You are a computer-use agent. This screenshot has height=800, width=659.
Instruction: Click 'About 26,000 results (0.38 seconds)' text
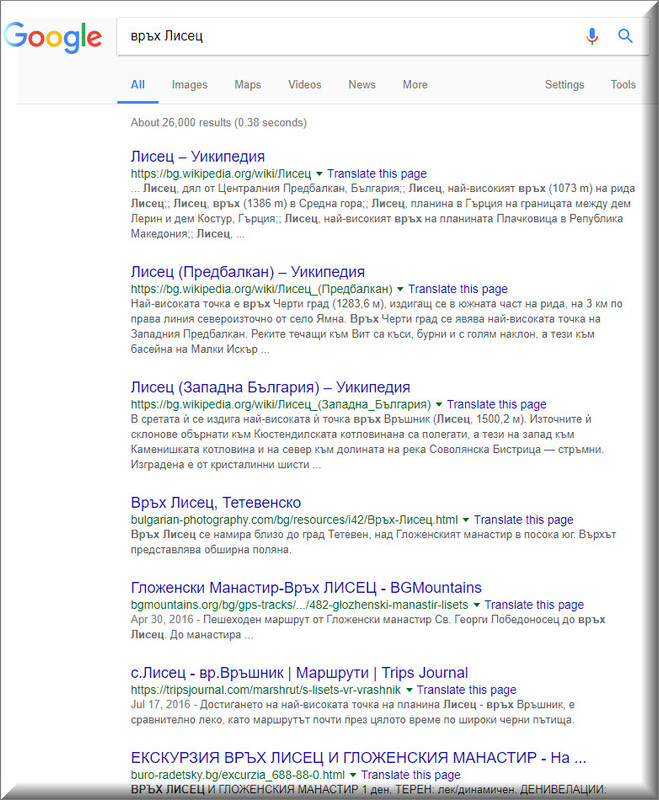click(x=219, y=122)
